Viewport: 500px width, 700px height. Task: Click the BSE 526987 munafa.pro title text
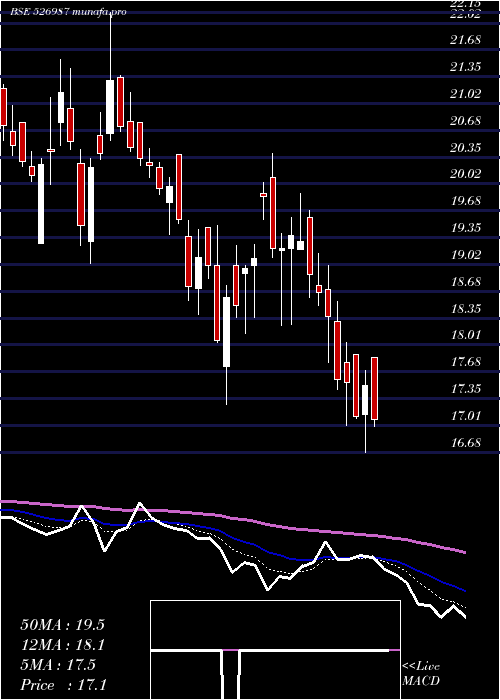(x=68, y=12)
